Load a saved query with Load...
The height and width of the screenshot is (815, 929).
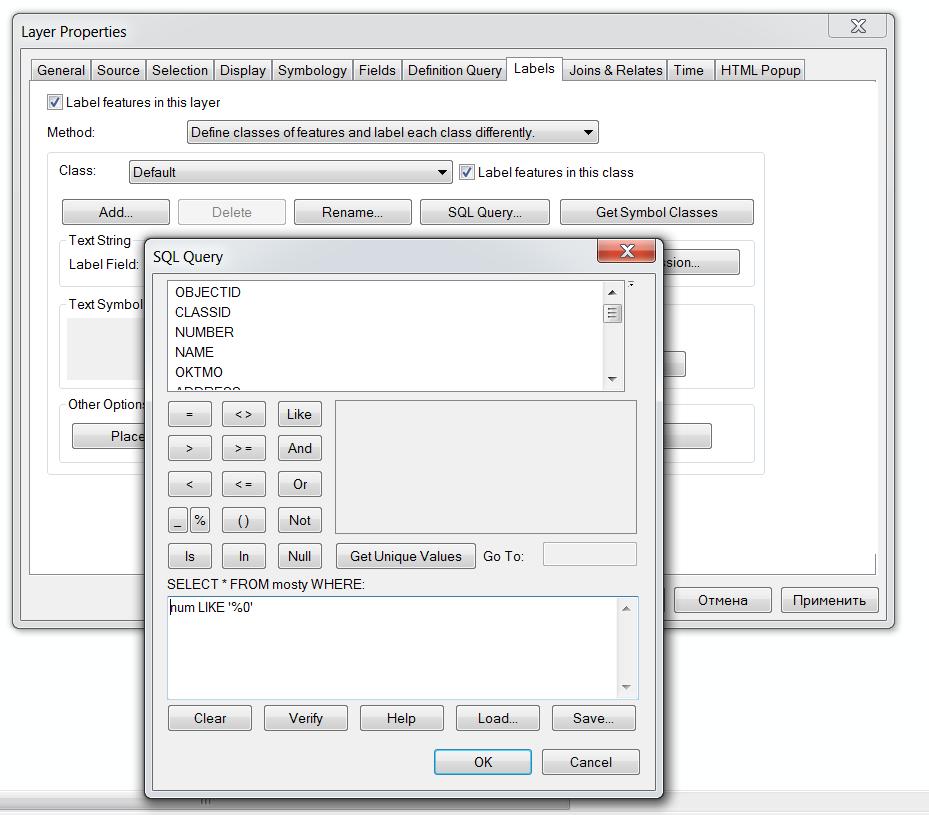498,718
